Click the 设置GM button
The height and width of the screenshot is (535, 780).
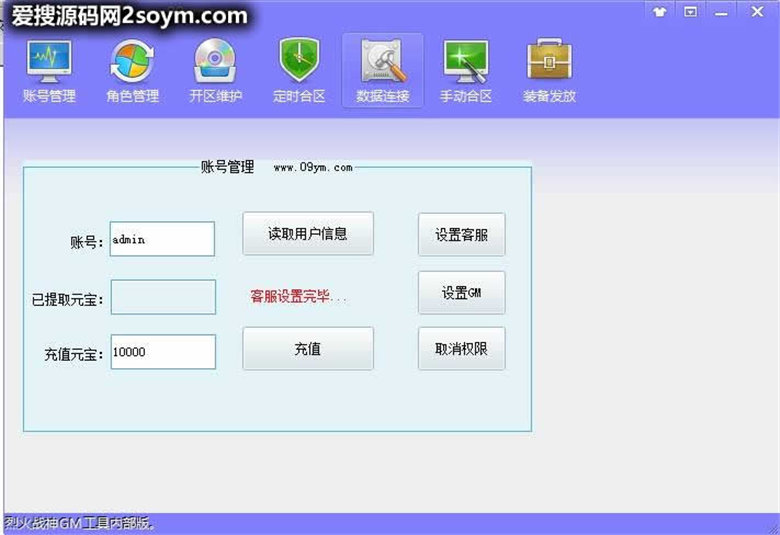462,293
